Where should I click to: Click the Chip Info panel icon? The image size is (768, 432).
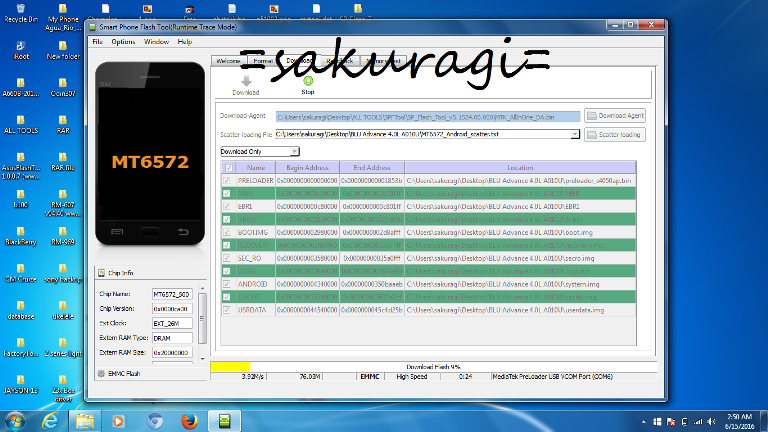pyautogui.click(x=99, y=273)
